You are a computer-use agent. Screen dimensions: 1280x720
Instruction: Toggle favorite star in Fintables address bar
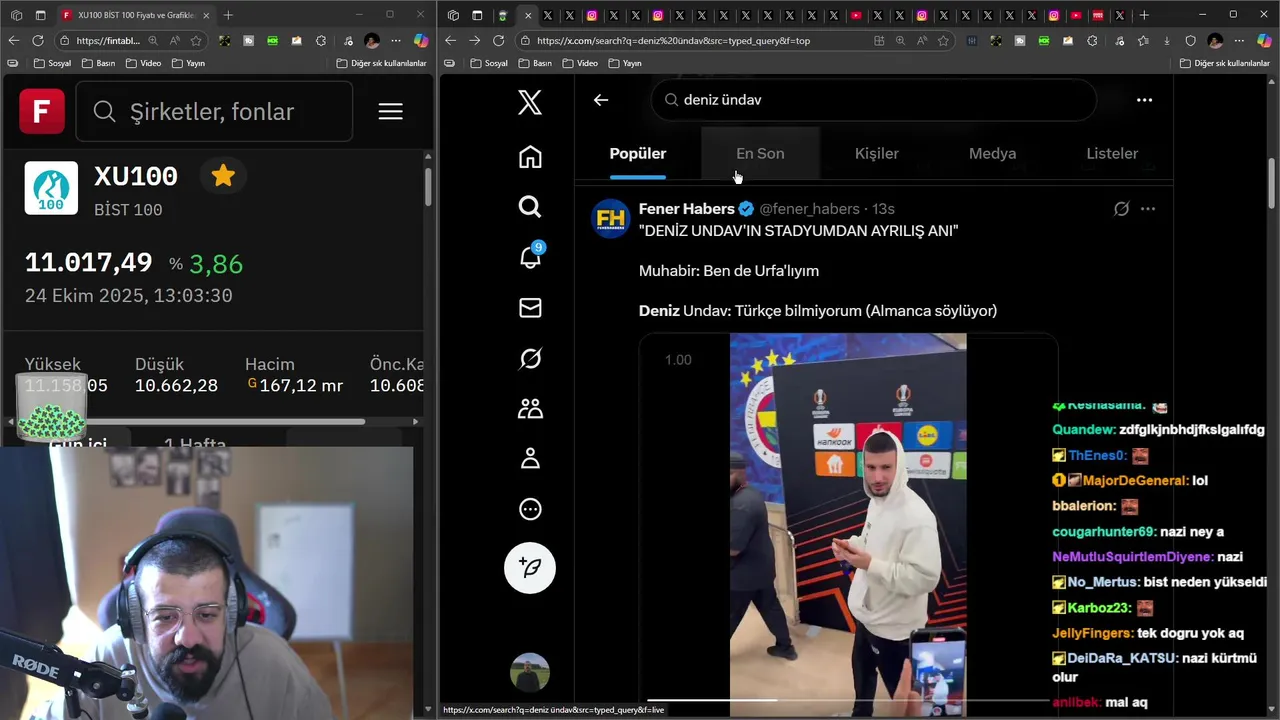pos(196,41)
